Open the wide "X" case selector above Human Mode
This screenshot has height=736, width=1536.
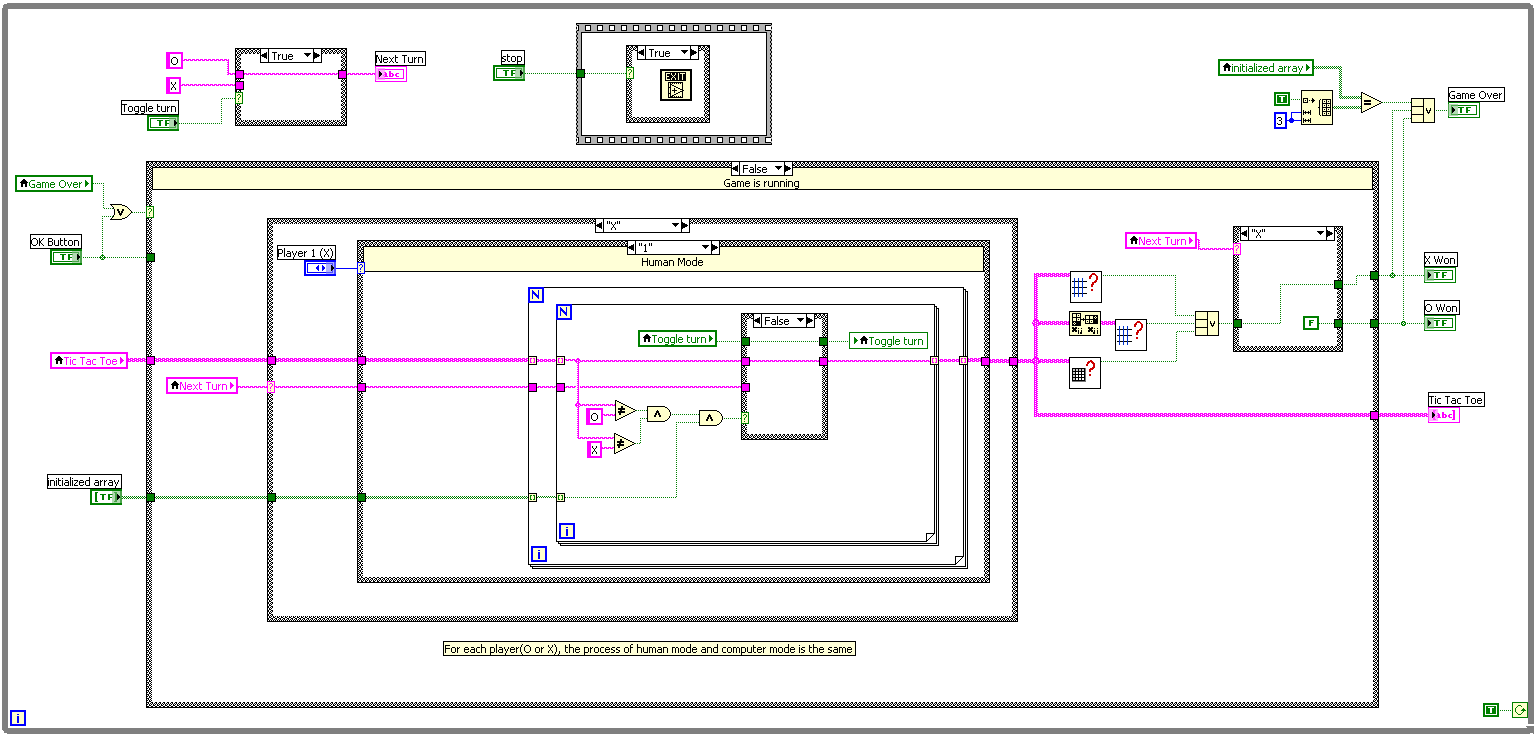[x=642, y=226]
